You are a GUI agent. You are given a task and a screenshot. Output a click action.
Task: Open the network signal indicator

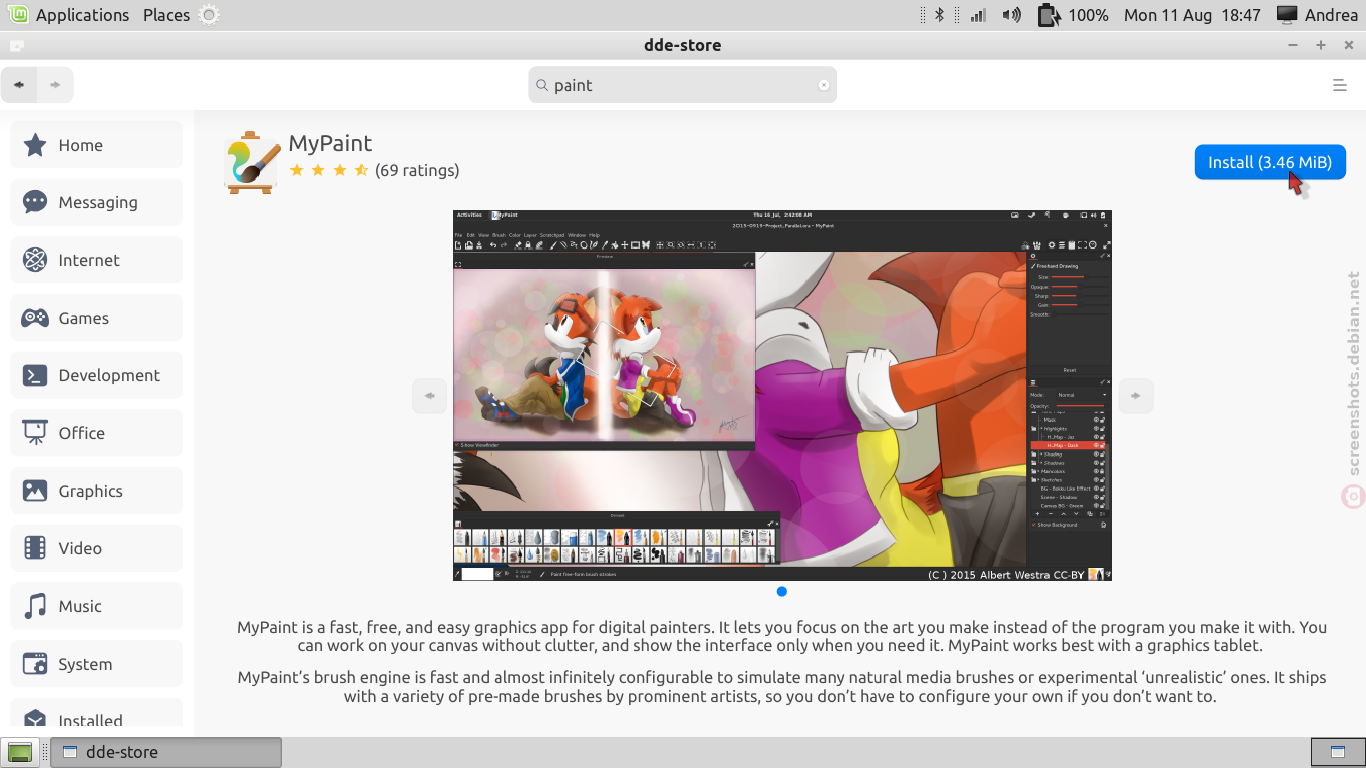pyautogui.click(x=978, y=15)
